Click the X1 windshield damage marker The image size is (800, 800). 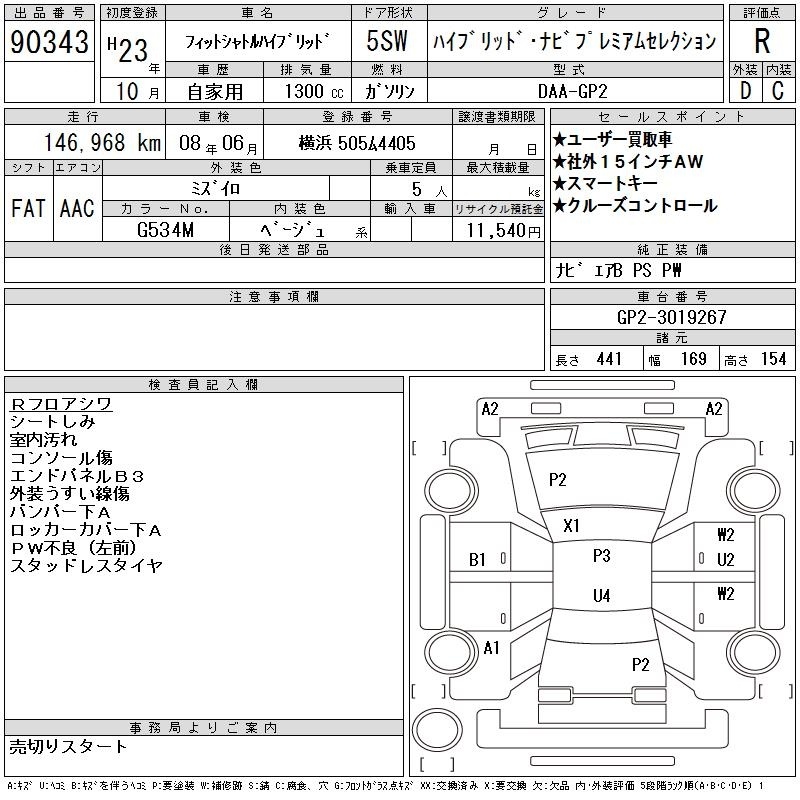coord(571,525)
